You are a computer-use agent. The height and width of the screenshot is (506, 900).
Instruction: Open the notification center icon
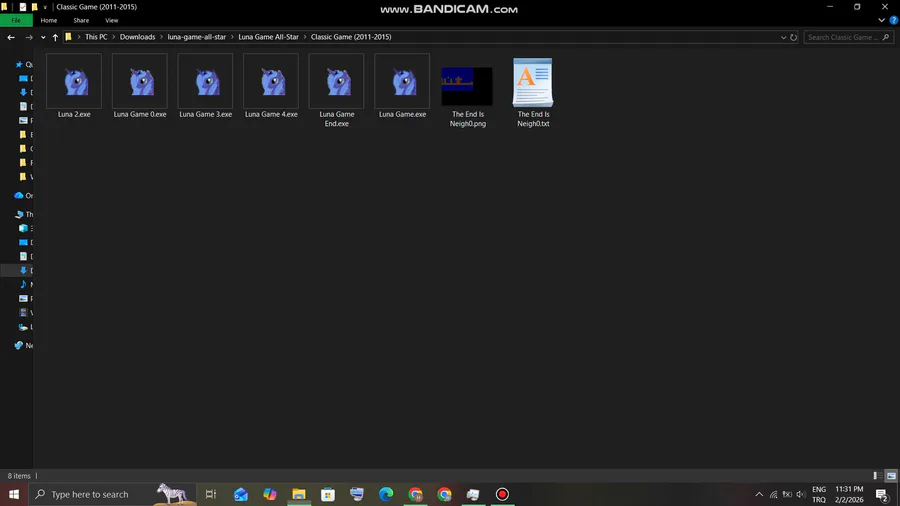point(882,494)
